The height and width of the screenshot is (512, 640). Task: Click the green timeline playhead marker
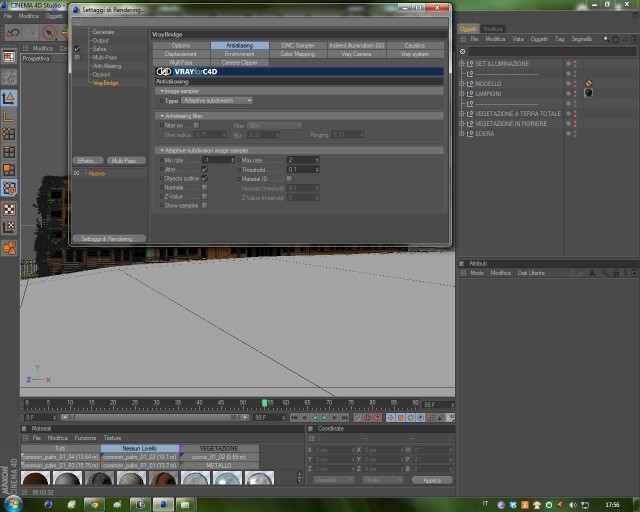click(x=264, y=403)
